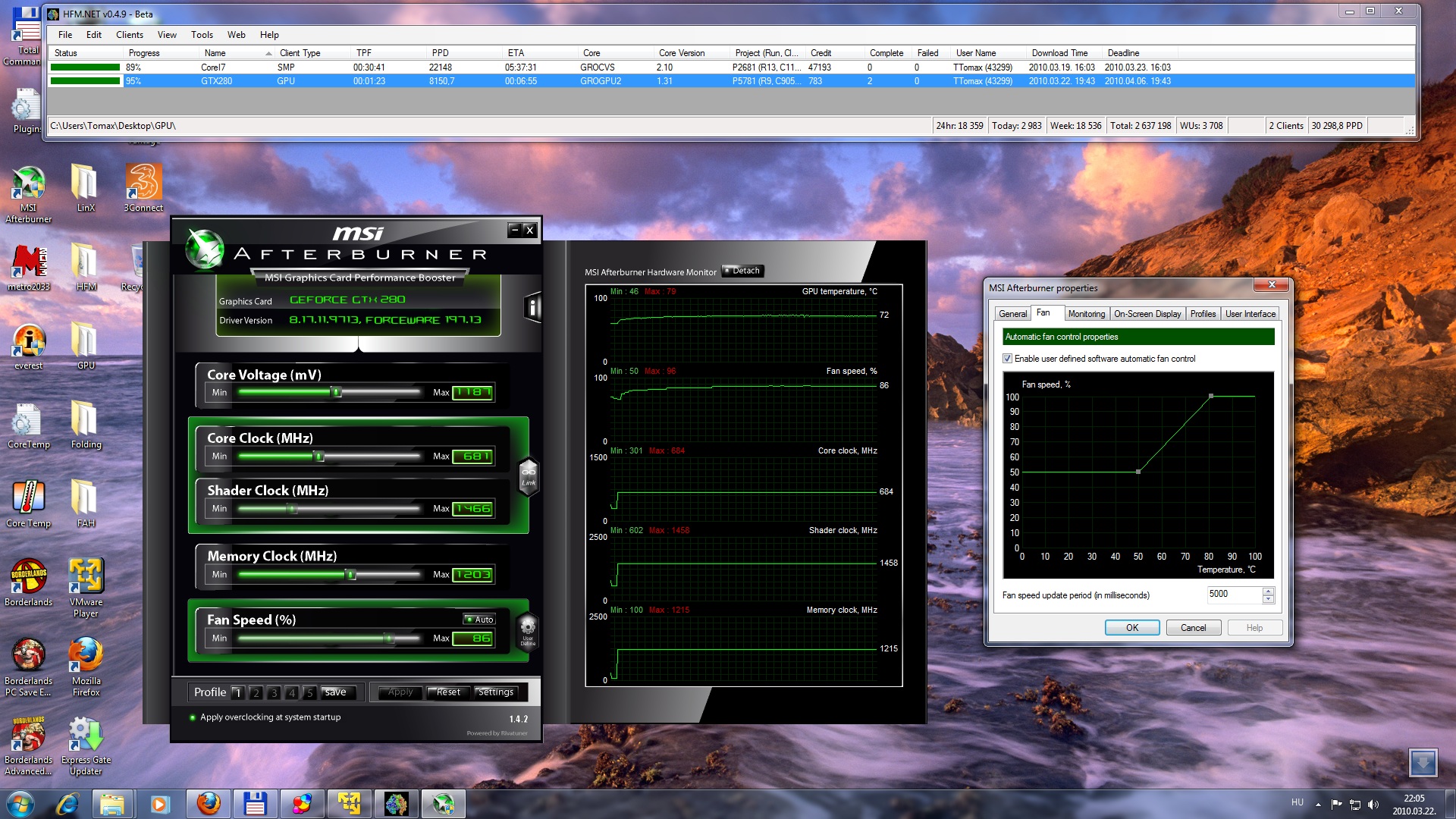
Task: Open the Folding folder icon
Action: point(85,425)
